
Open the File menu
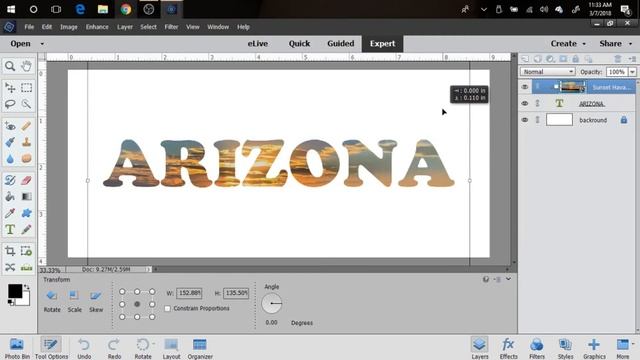click(x=29, y=27)
